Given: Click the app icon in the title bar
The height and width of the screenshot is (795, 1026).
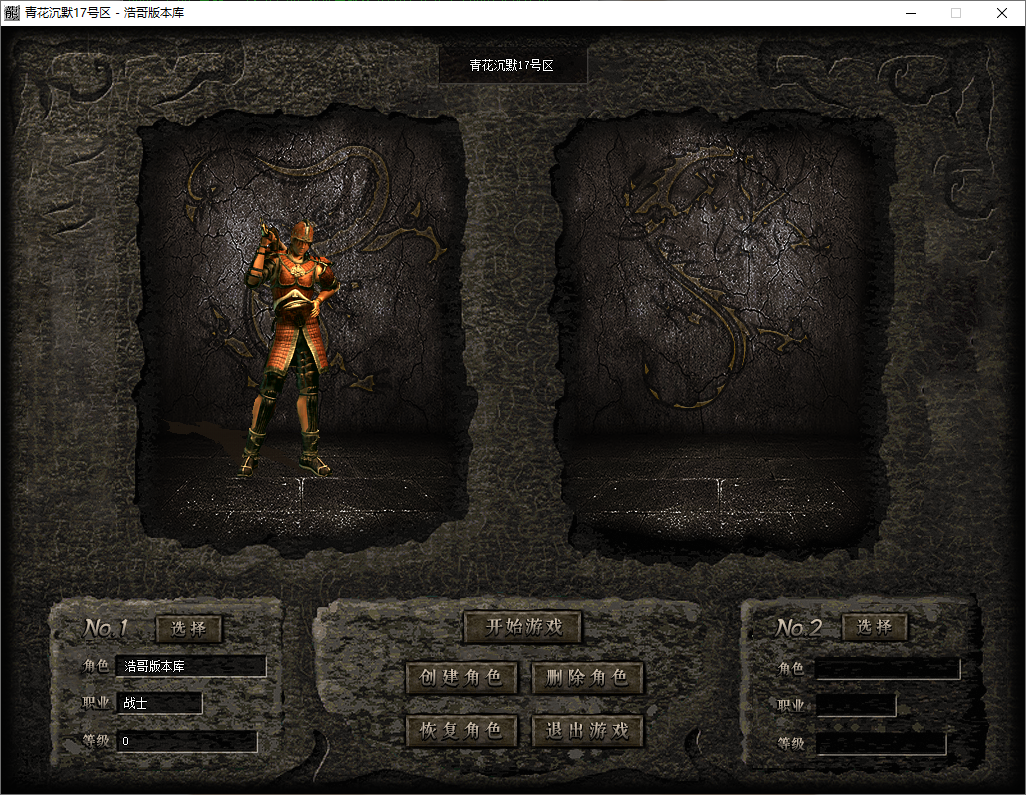Looking at the screenshot, I should 12,13.
